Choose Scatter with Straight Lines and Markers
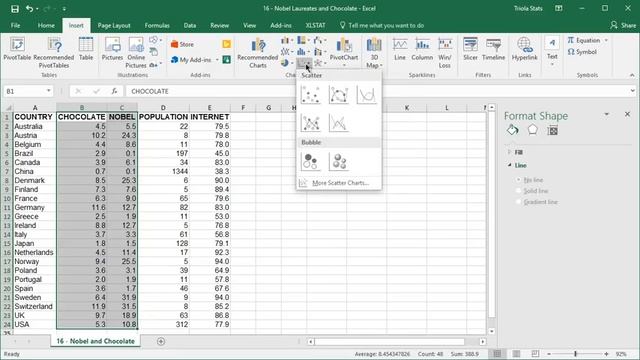The width and height of the screenshot is (640, 360). (x=310, y=123)
